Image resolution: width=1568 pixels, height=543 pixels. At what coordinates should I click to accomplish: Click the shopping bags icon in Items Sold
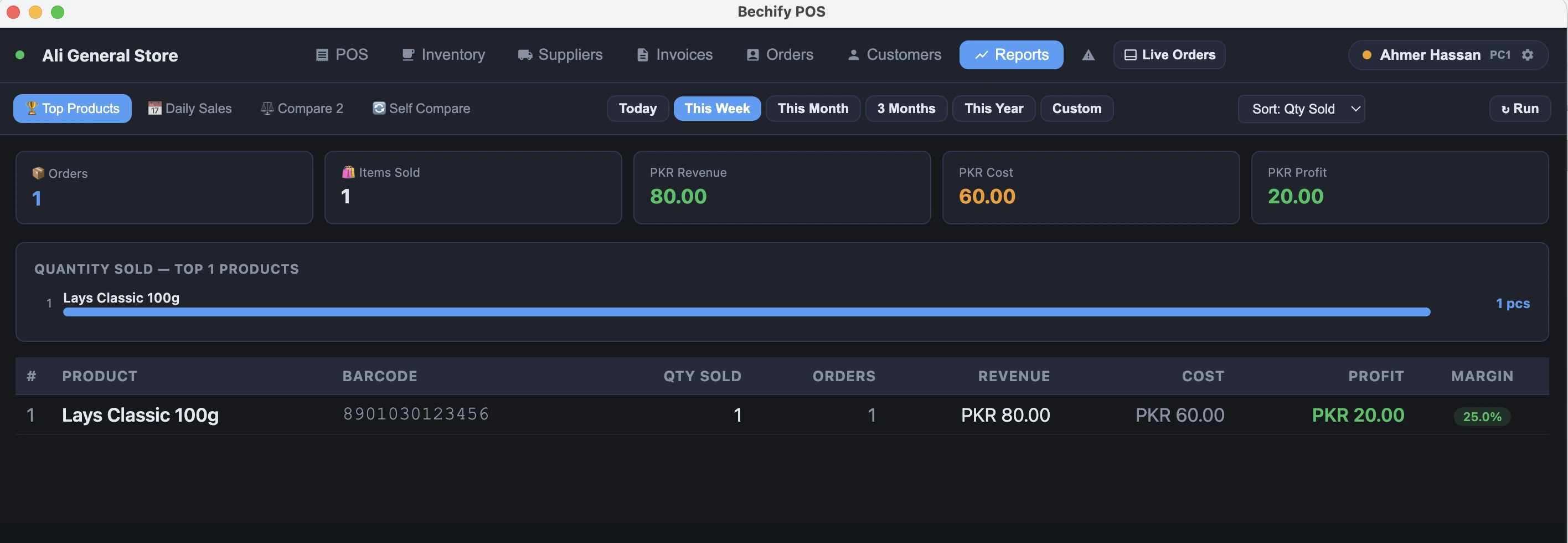[x=348, y=172]
